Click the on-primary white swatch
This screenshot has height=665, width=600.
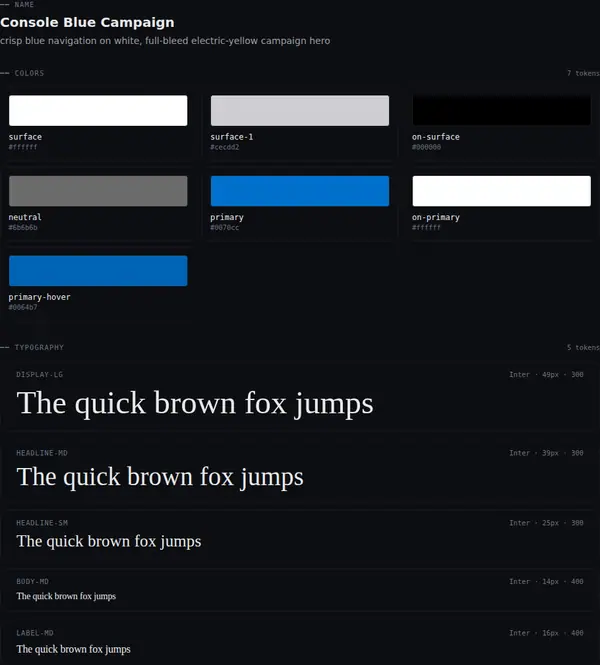pos(502,191)
